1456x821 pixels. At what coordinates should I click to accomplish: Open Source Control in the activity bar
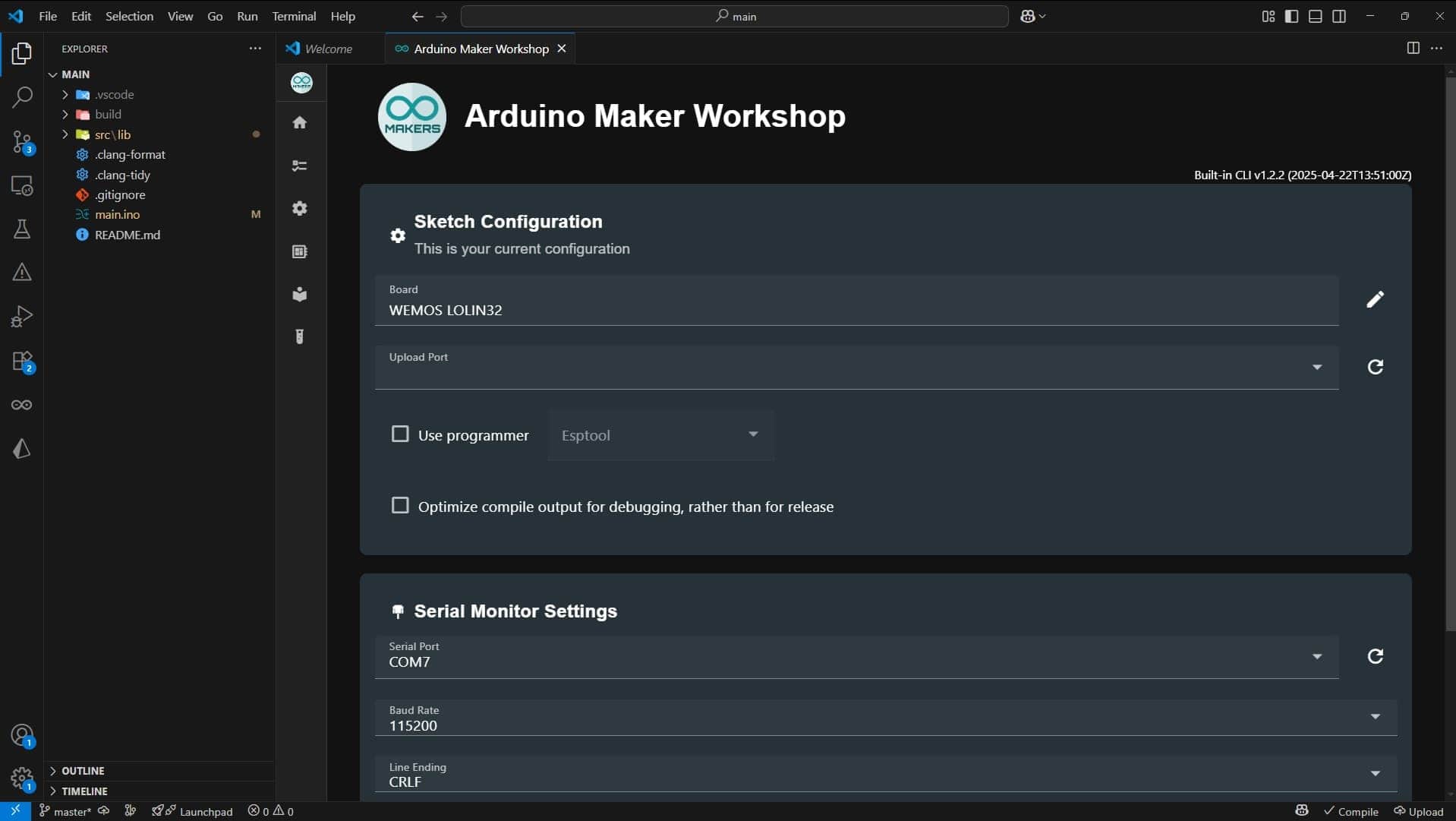coord(22,142)
